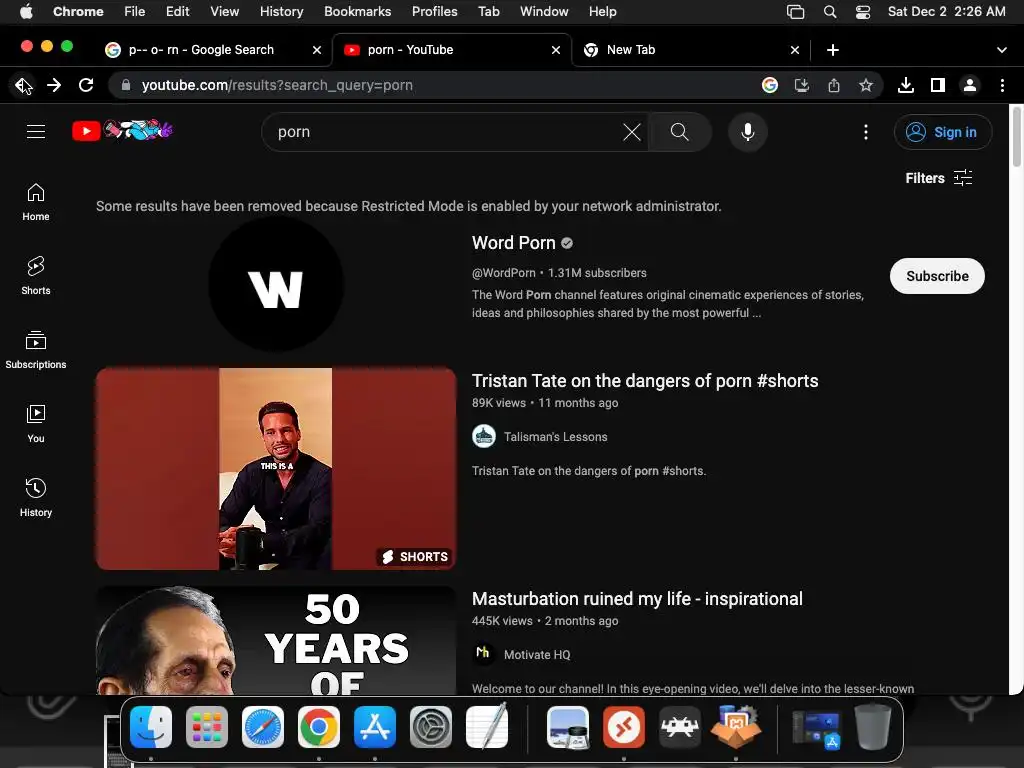Open Shorts in the sidebar

[36, 276]
